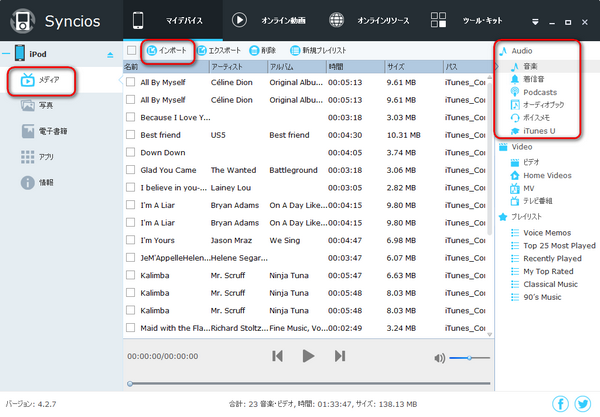The width and height of the screenshot is (600, 417).
Task: Skip to next track
Action: click(x=340, y=356)
